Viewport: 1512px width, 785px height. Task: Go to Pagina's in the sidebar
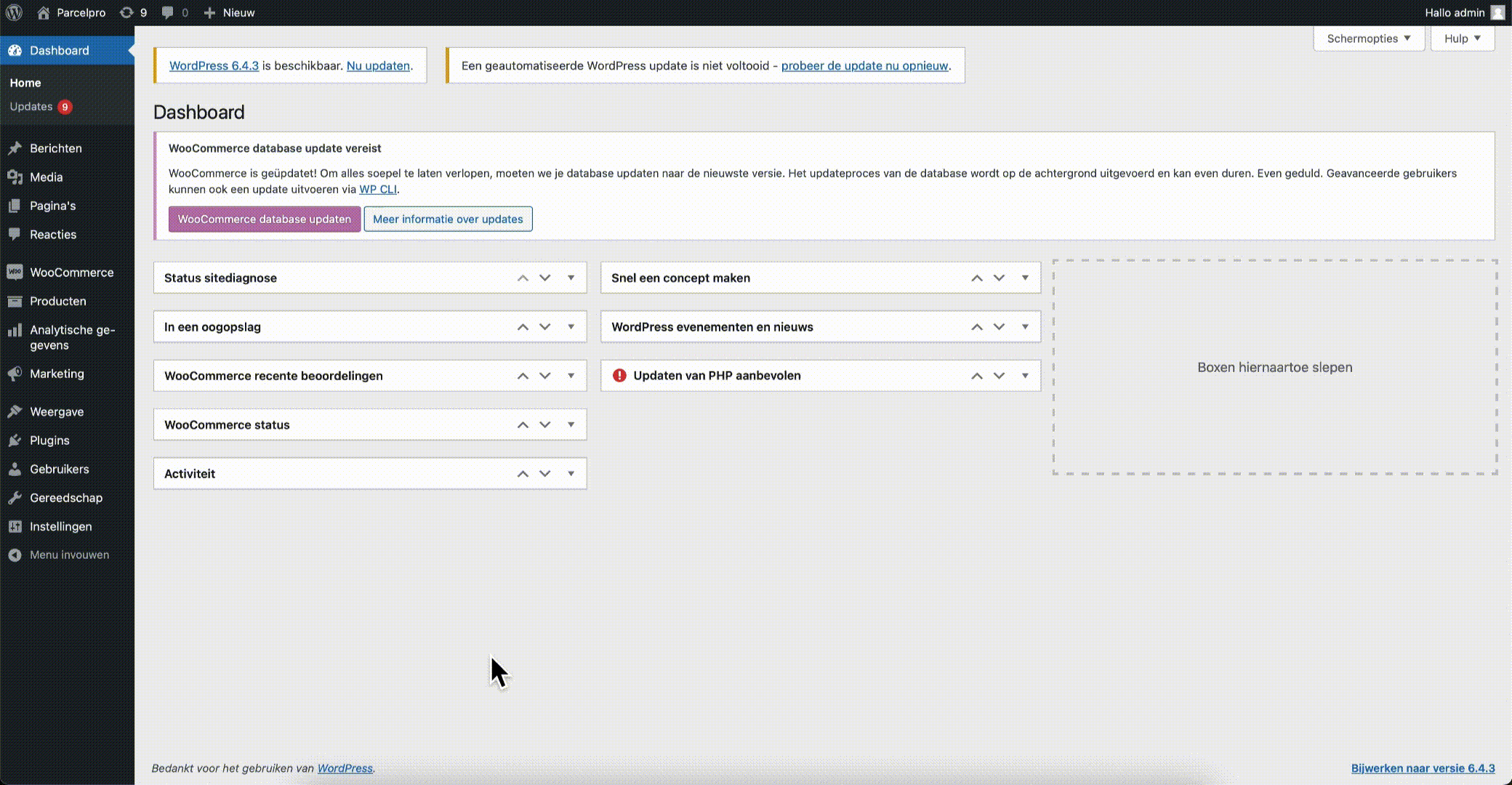[67, 206]
